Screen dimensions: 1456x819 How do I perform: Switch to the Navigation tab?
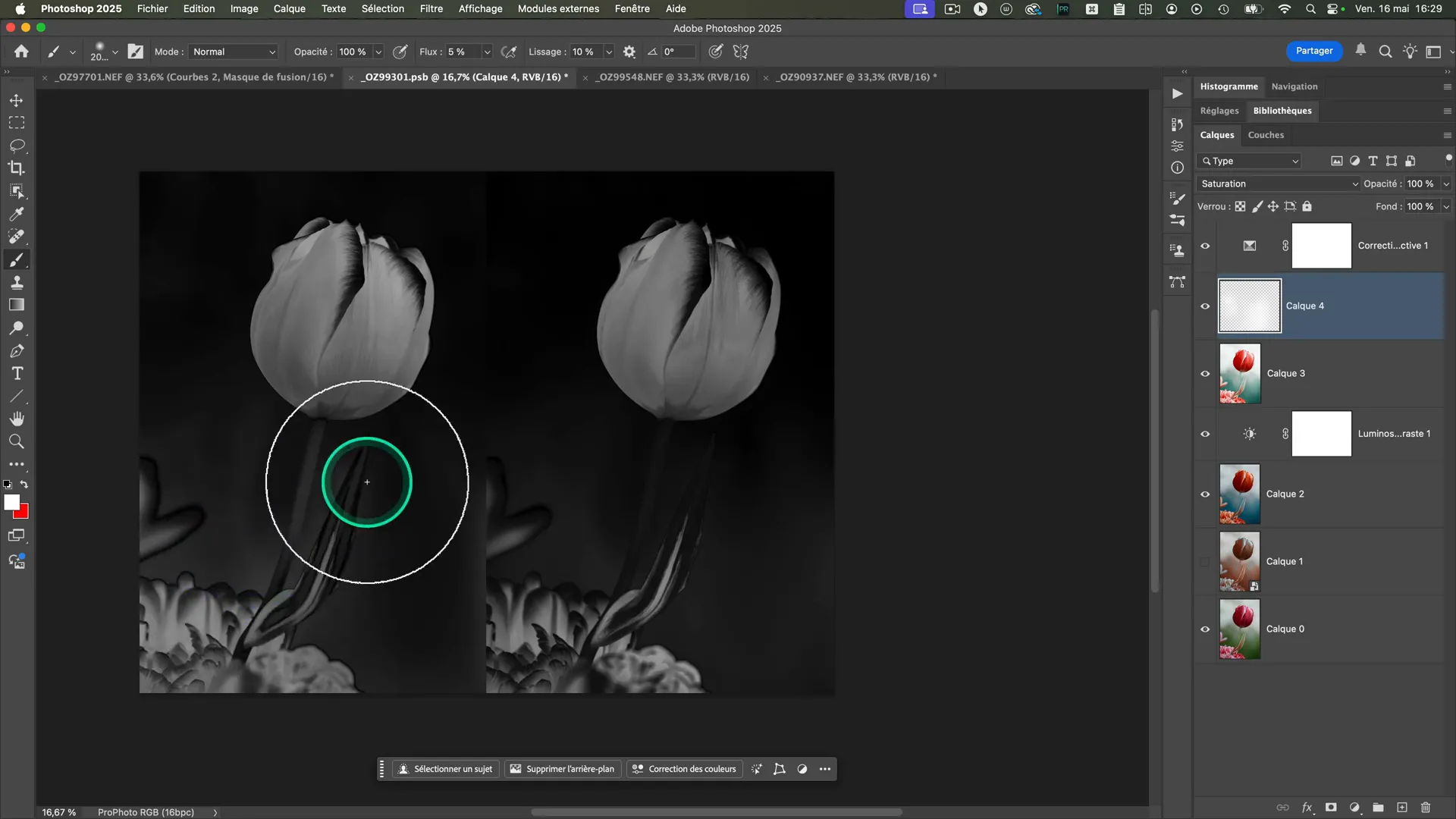1294,86
